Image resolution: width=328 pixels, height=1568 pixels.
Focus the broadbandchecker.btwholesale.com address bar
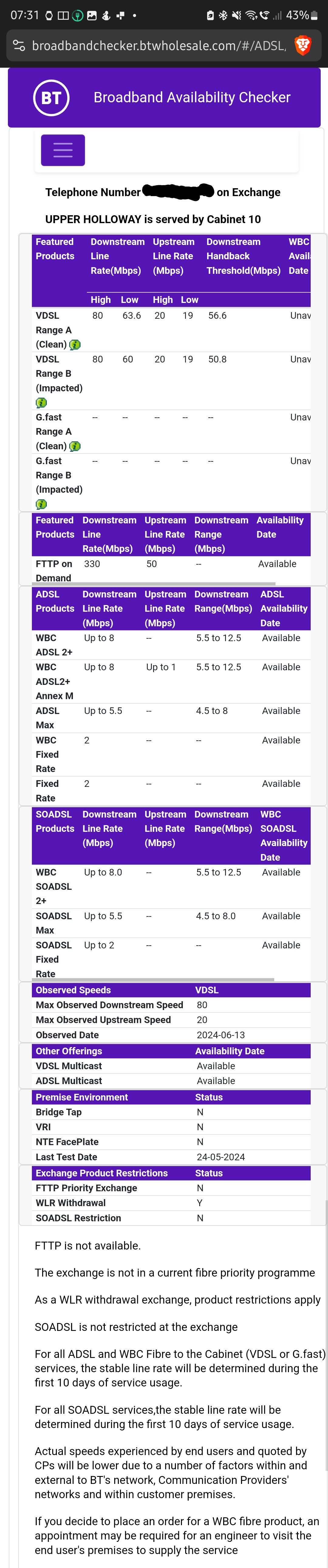pos(158,46)
